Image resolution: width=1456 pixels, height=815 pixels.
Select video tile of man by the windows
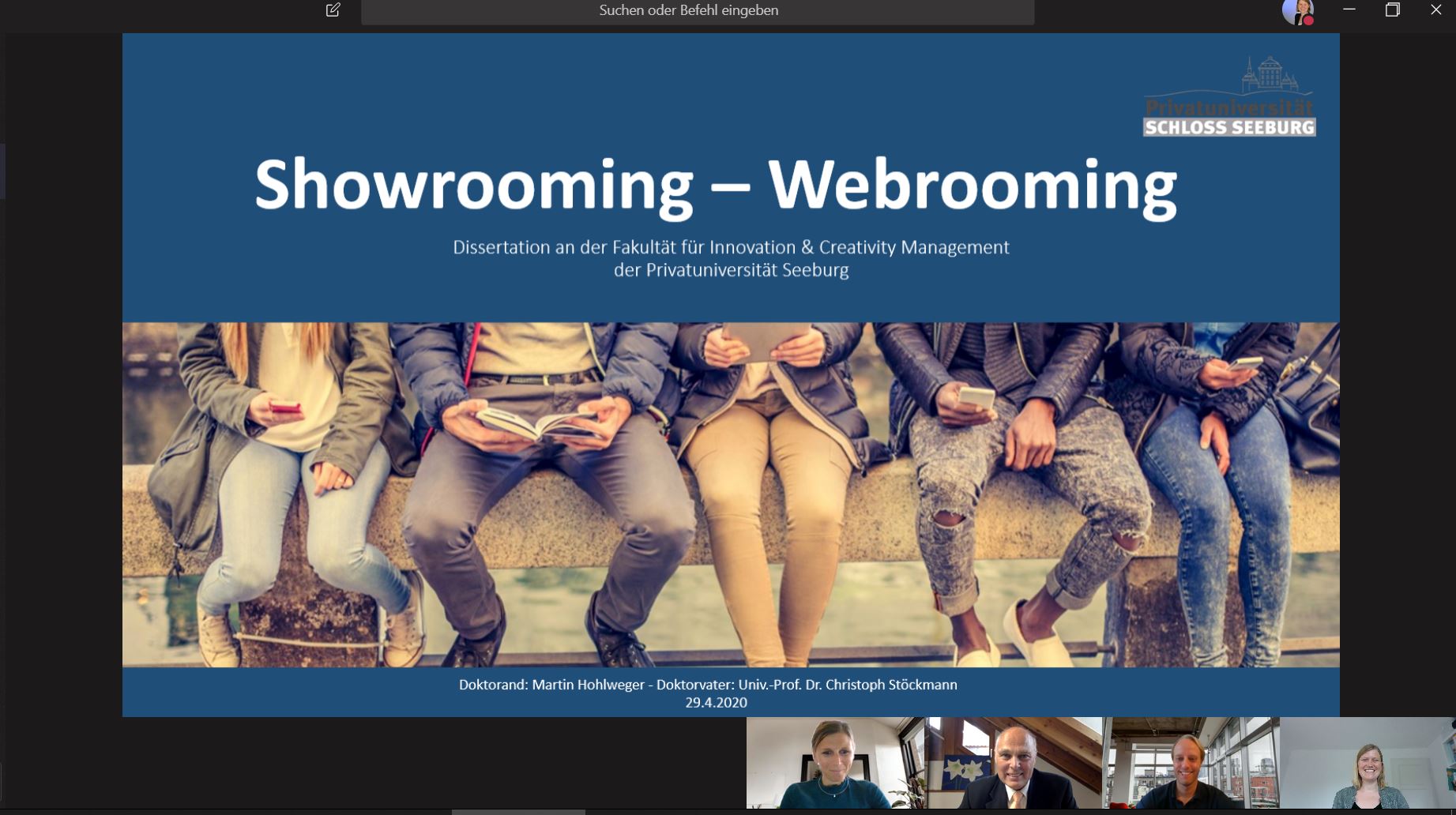[1191, 763]
